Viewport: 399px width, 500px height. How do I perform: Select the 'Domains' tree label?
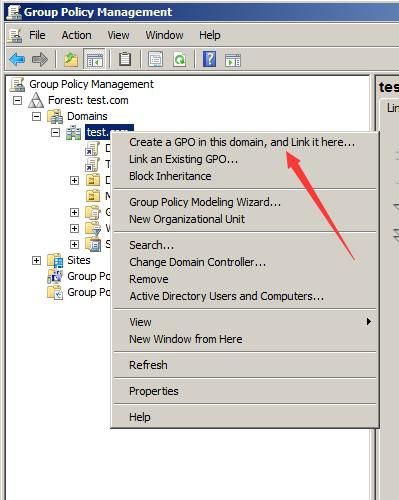click(87, 116)
